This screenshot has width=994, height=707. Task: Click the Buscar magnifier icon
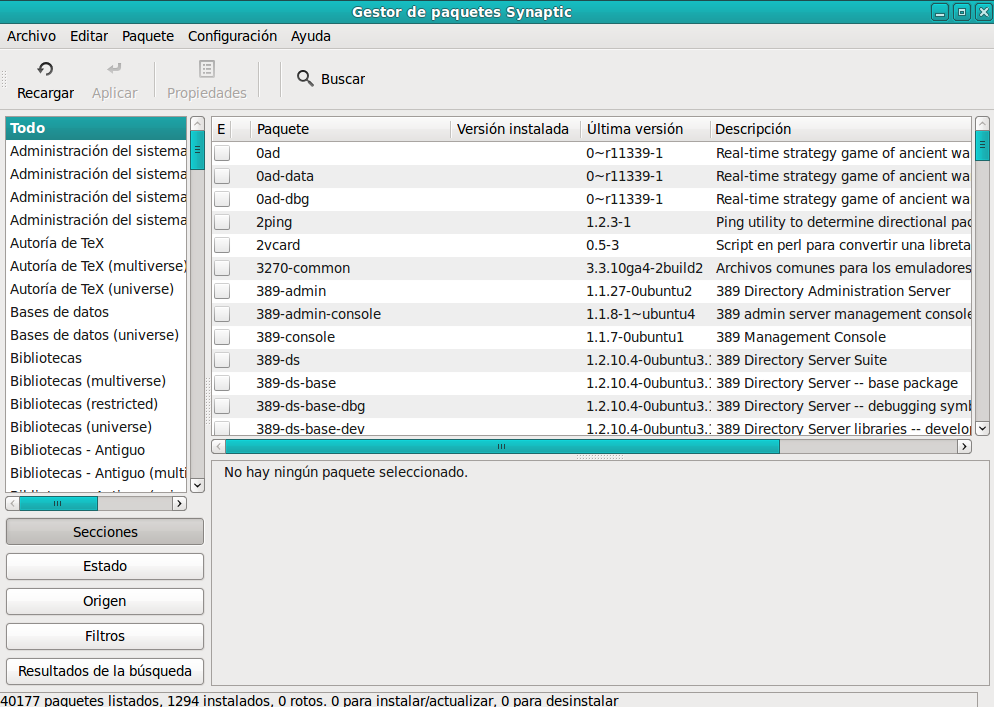[305, 79]
